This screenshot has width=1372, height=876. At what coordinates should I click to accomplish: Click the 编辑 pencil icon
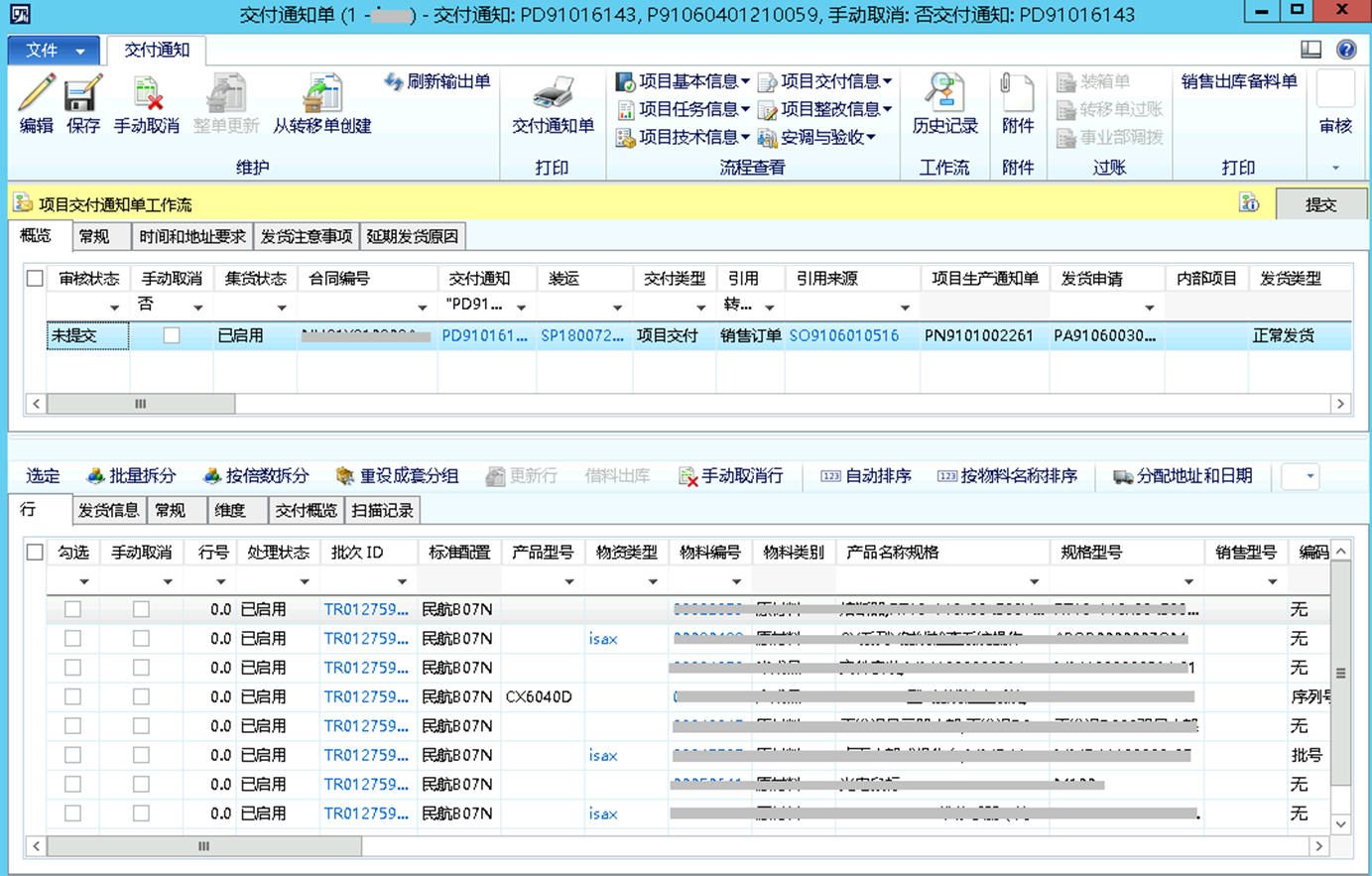36,94
